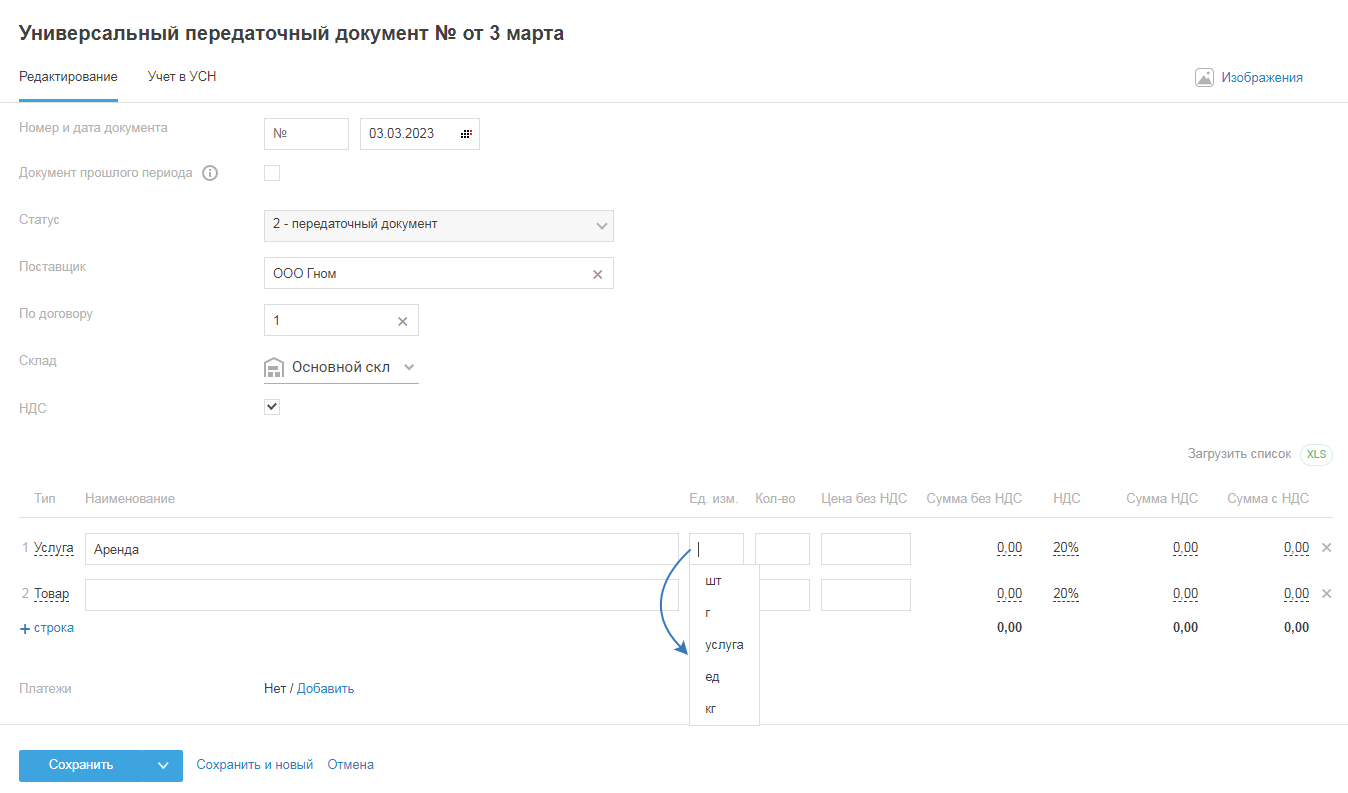The image size is (1348, 793).
Task: Select 'услуга' from the unit list
Action: tap(724, 645)
